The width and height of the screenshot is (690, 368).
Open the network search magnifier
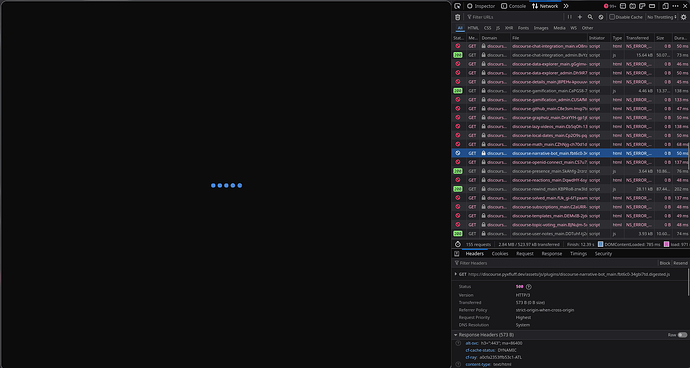[x=590, y=17]
